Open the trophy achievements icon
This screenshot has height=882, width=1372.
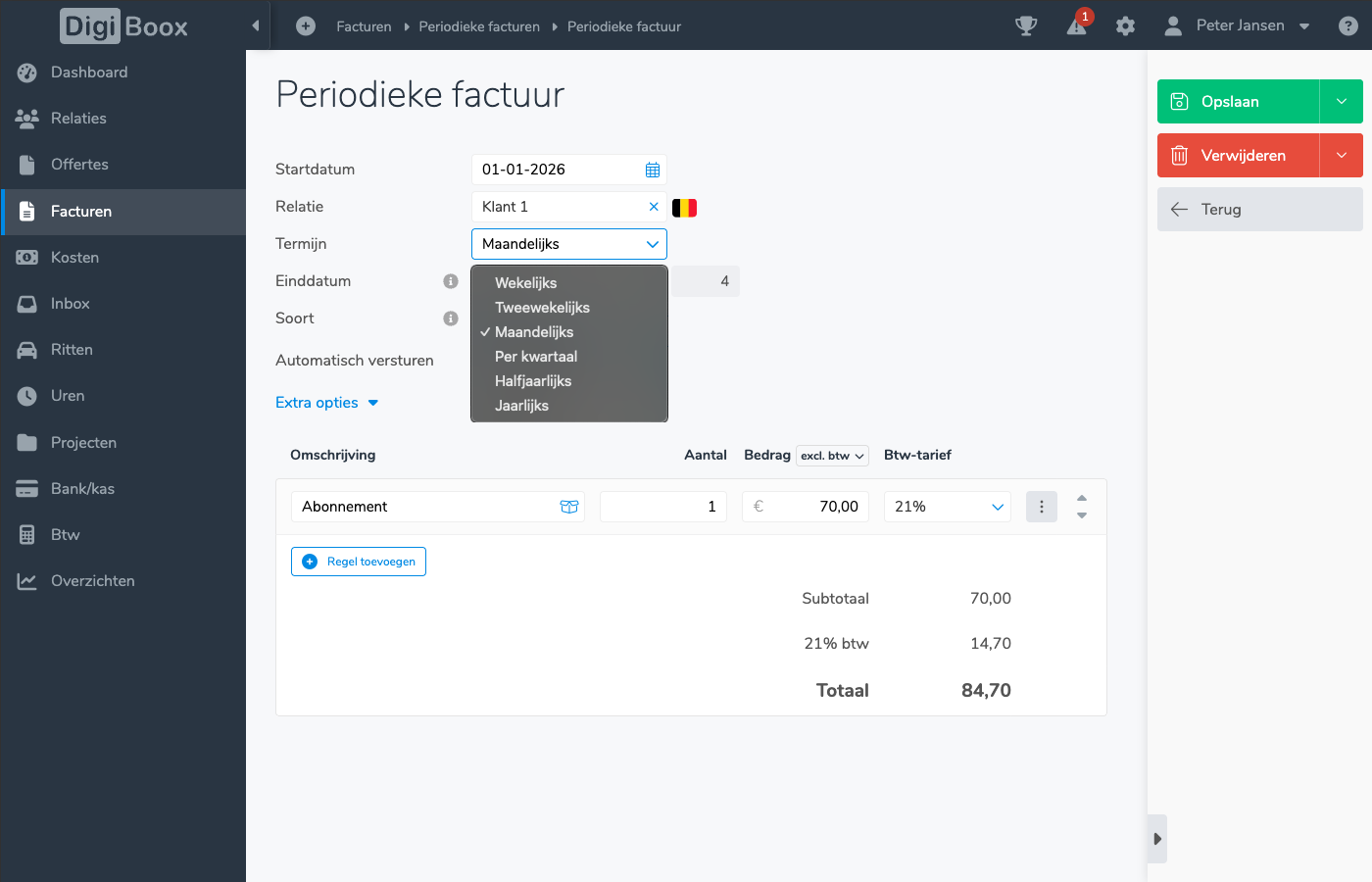coord(1026,26)
